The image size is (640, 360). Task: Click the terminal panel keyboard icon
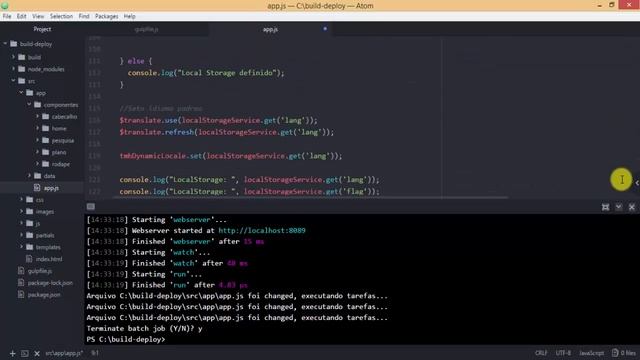[x=91, y=207]
